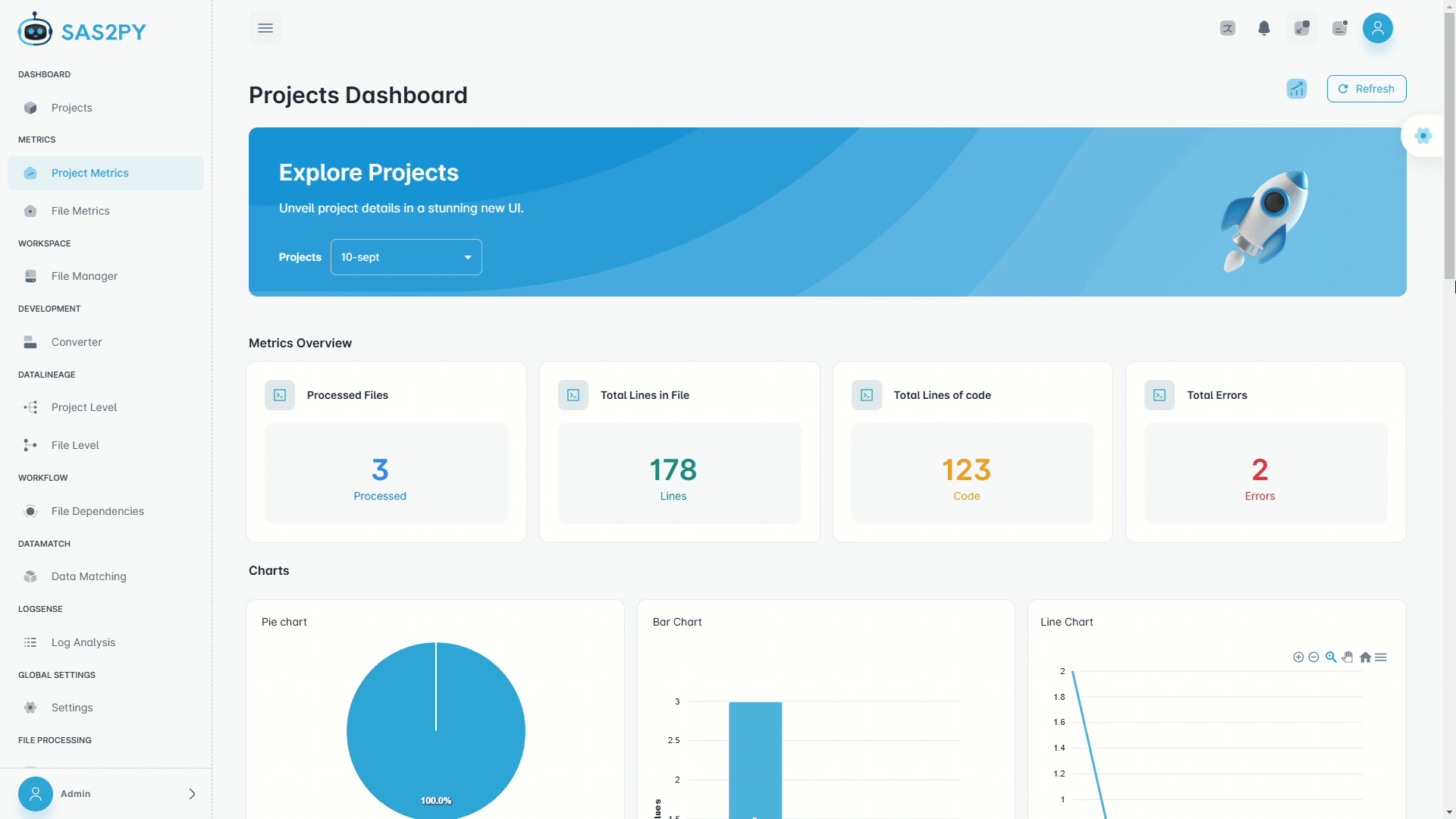Expand the Admin profile chevron
This screenshot has width=1456, height=819.
click(192, 794)
